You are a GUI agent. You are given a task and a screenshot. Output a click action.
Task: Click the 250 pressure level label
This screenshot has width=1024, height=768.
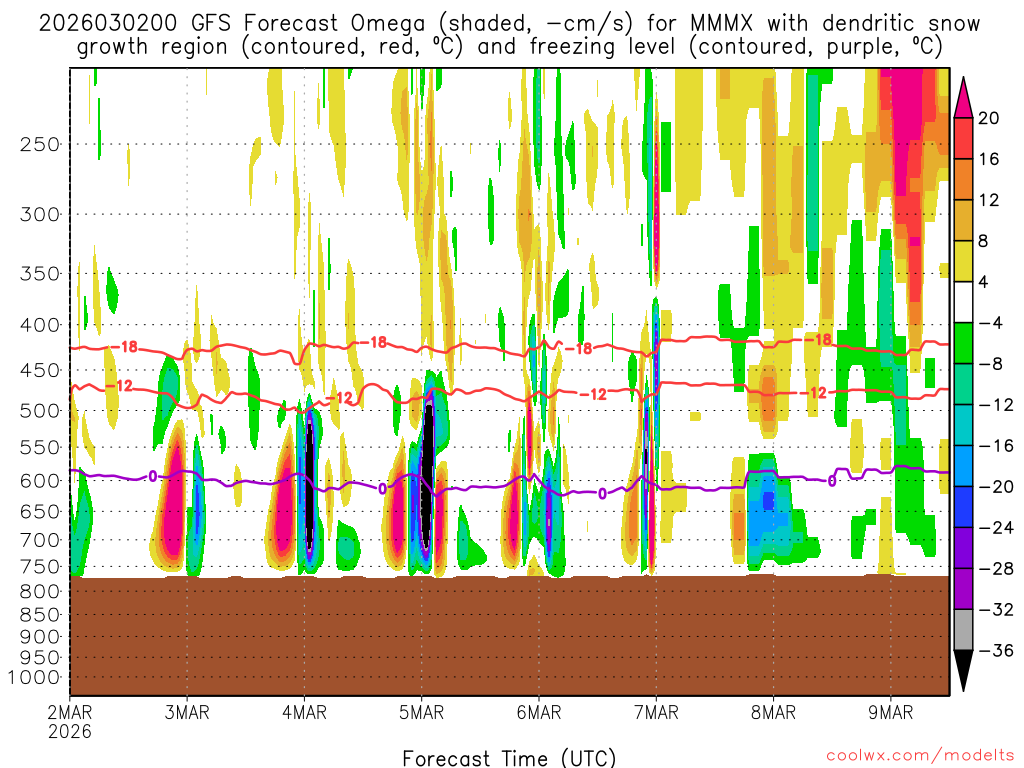point(40,144)
